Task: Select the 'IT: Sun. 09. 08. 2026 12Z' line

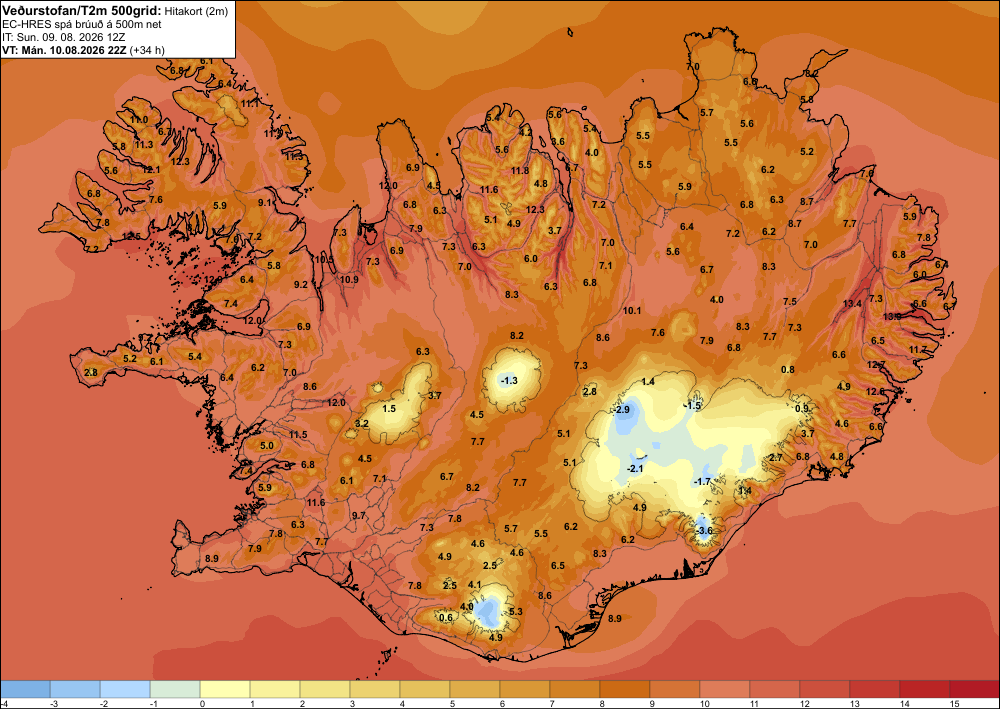Action: pos(64,37)
